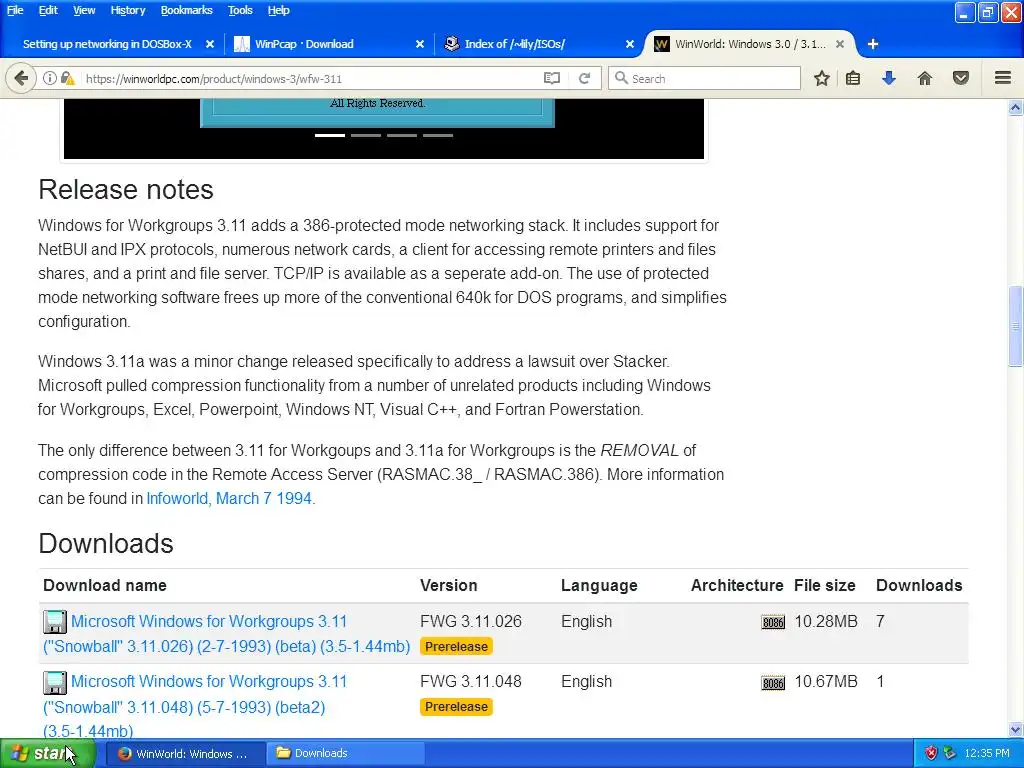Viewport: 1024px width, 768px height.
Task: Click the Language column header
Action: coord(599,585)
